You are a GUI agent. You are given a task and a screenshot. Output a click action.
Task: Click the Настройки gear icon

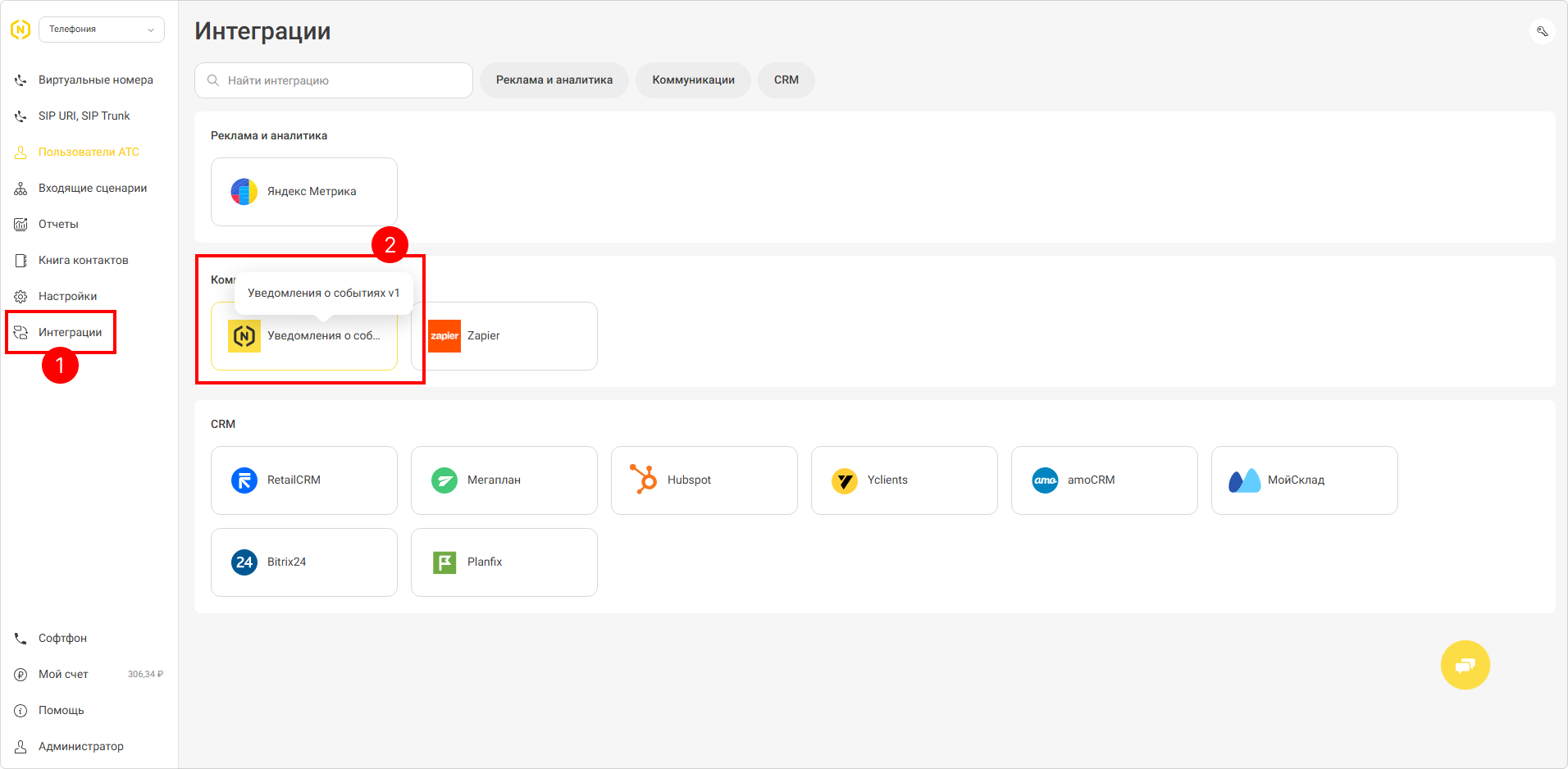point(21,297)
